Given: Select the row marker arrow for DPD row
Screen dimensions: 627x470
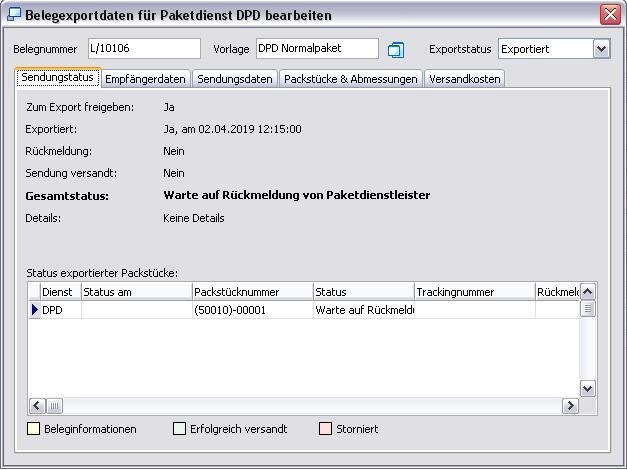Looking at the screenshot, I should click(x=35, y=310).
